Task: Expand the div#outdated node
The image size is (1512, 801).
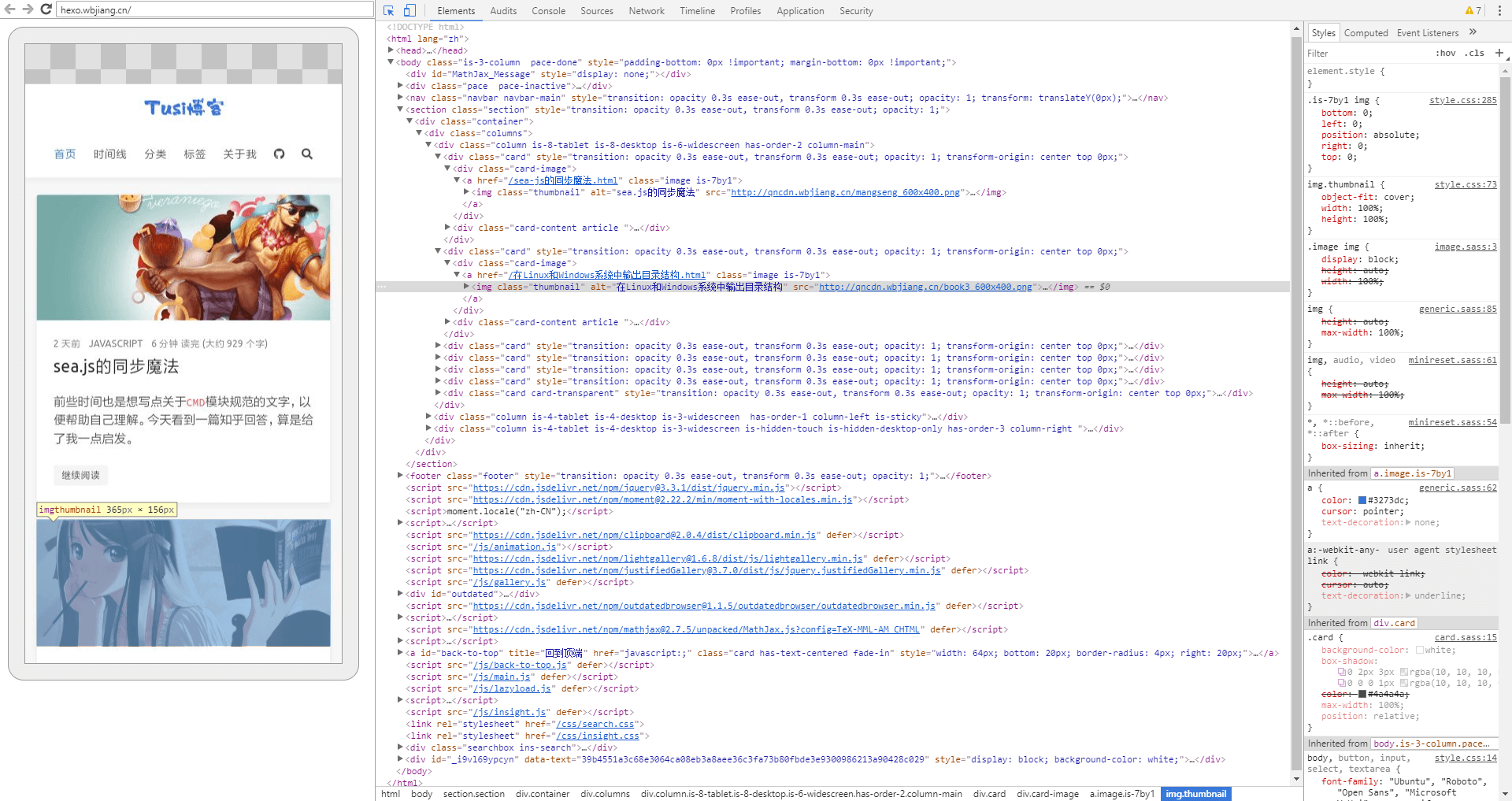Action: (x=400, y=594)
